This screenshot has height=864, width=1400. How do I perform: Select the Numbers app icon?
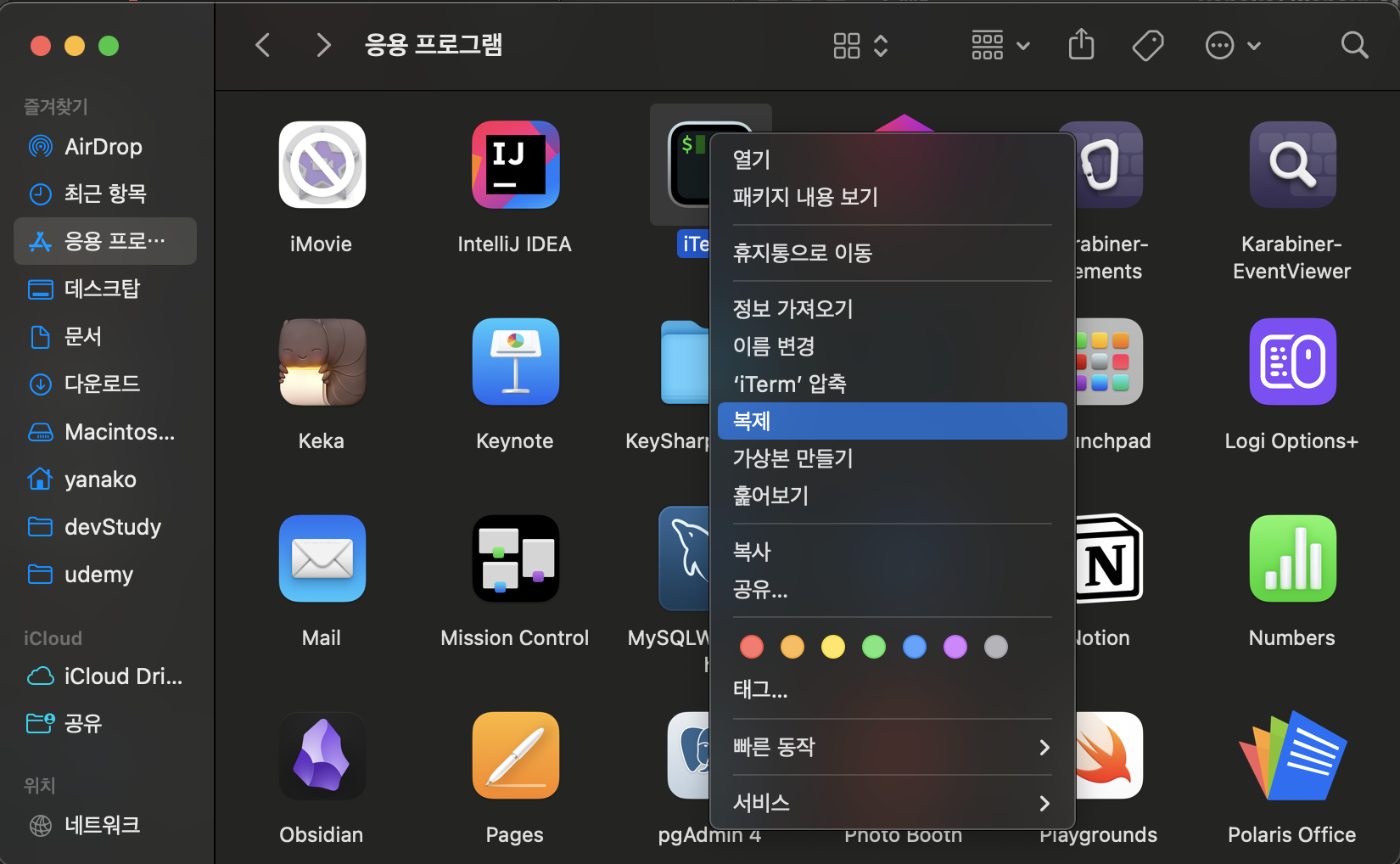click(x=1292, y=558)
